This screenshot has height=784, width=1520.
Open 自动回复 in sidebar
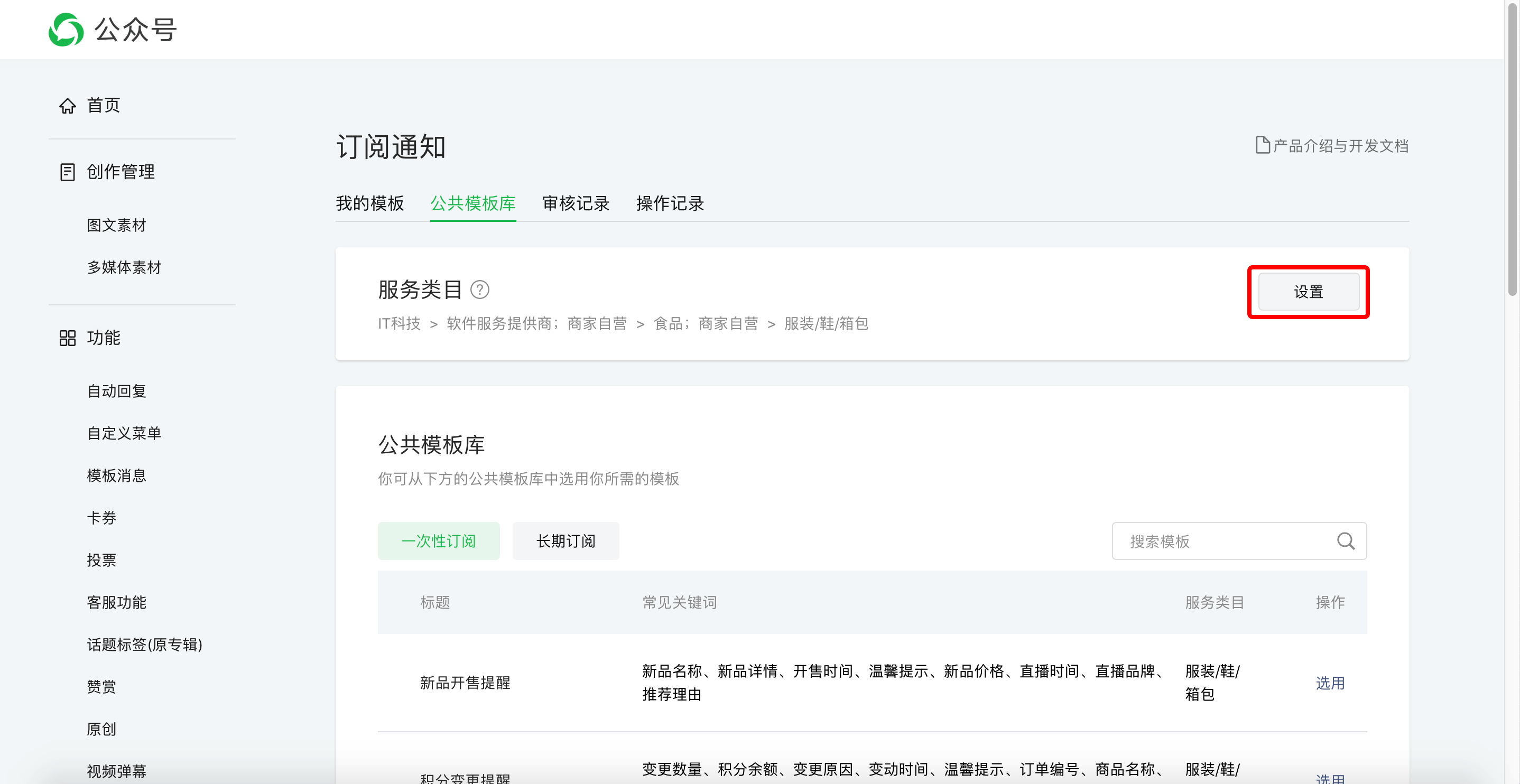(117, 391)
